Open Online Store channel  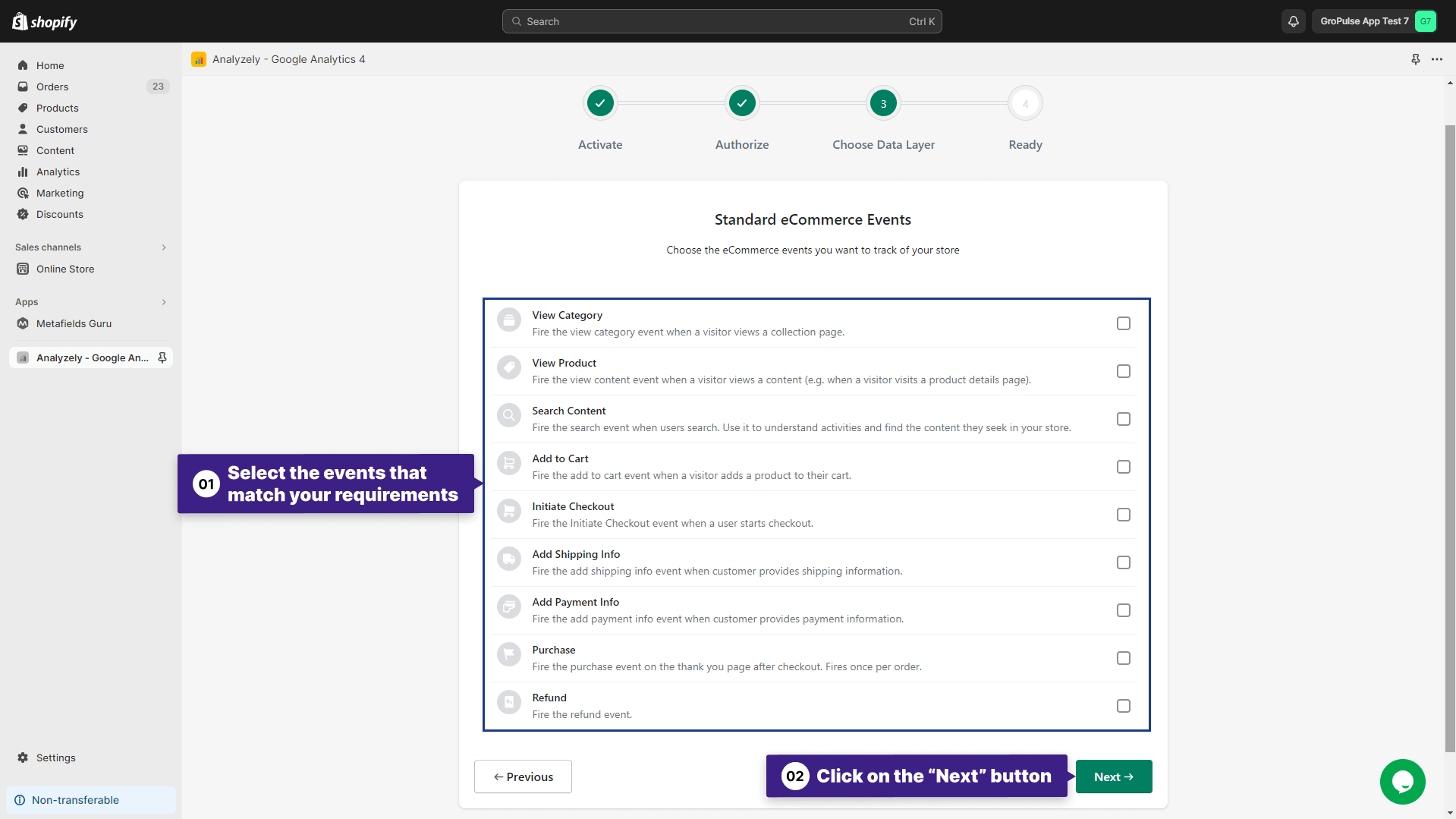point(91,269)
